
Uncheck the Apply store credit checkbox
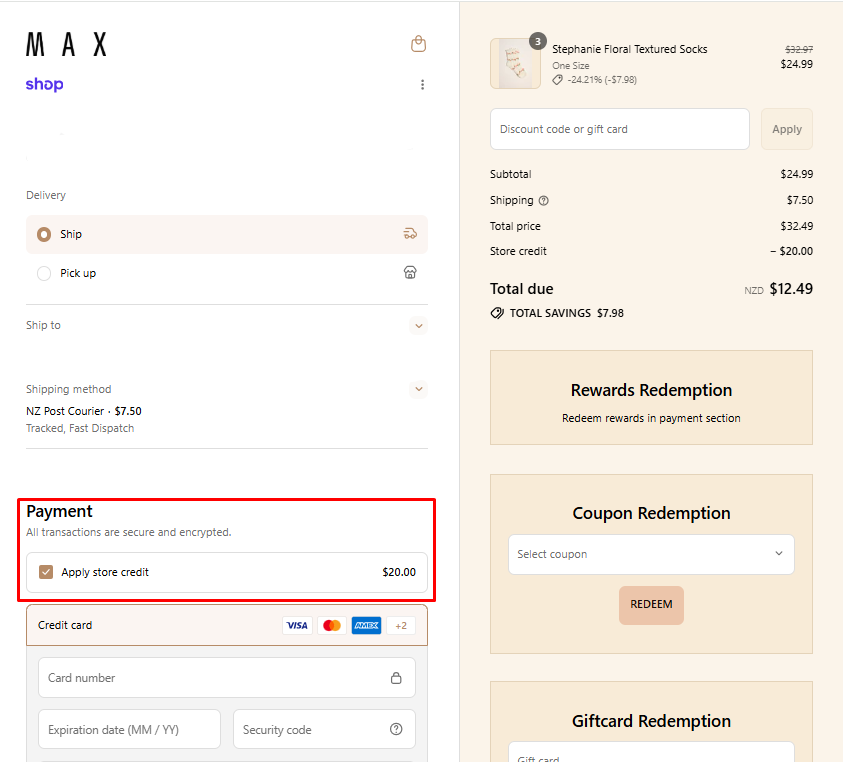point(45,572)
